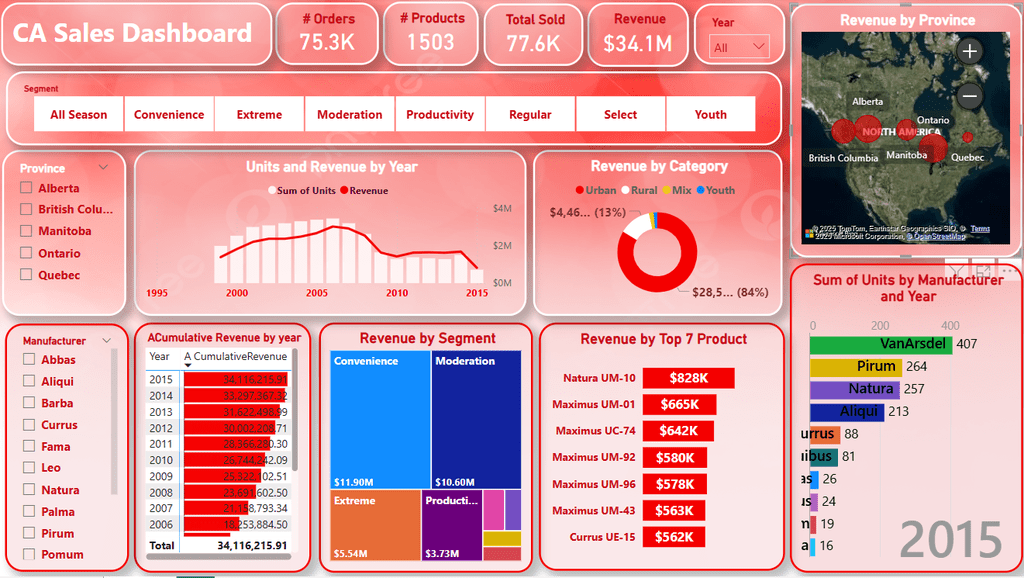The height and width of the screenshot is (578, 1024).
Task: Click the 2015 row in the cumulative revenue table
Action: 217,379
